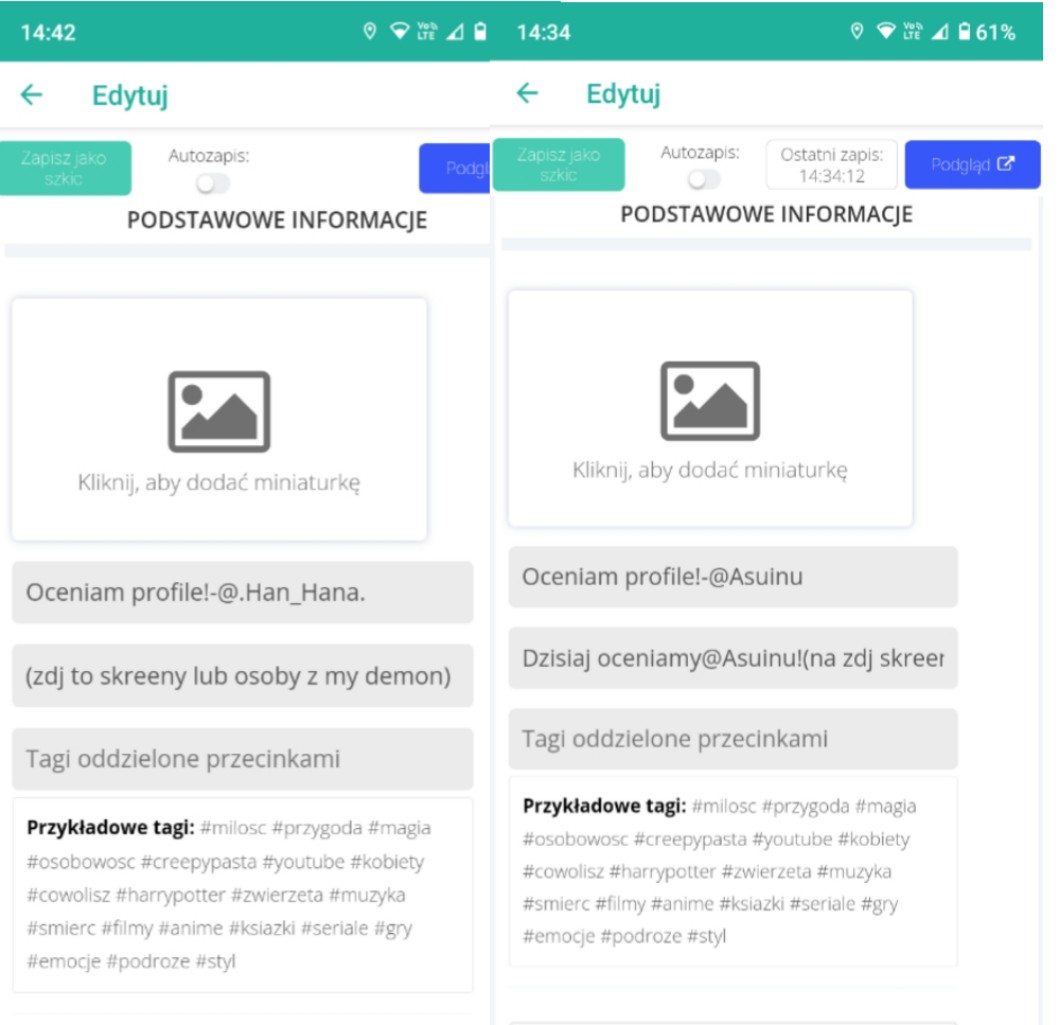Tap the location icon in the 14:42 status bar

point(369,31)
